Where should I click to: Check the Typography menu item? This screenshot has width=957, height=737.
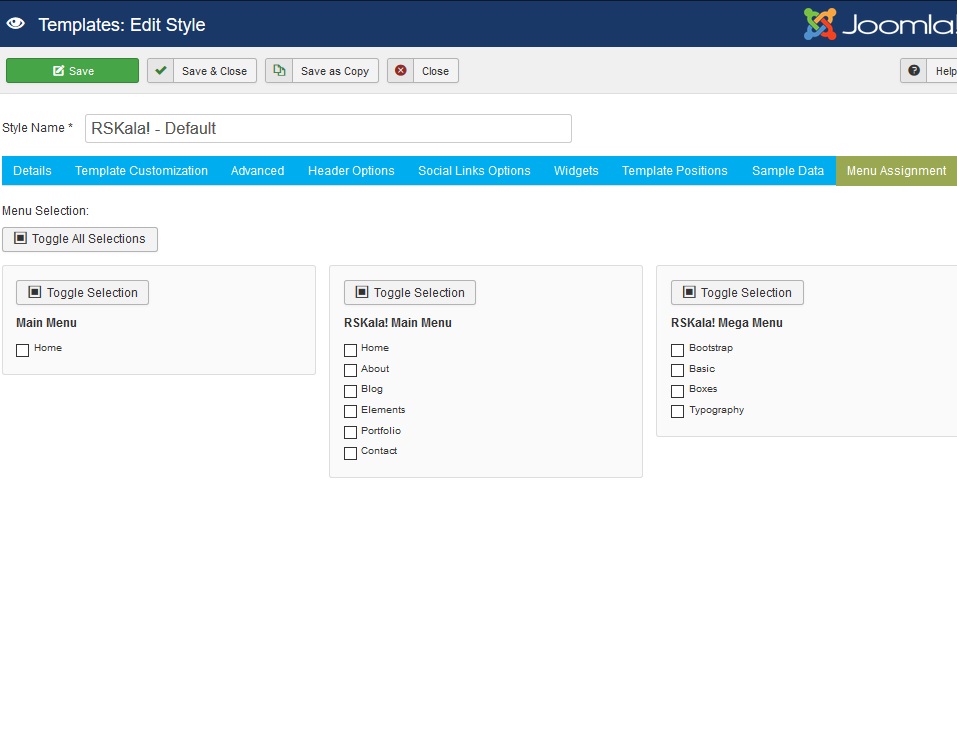pyautogui.click(x=677, y=411)
